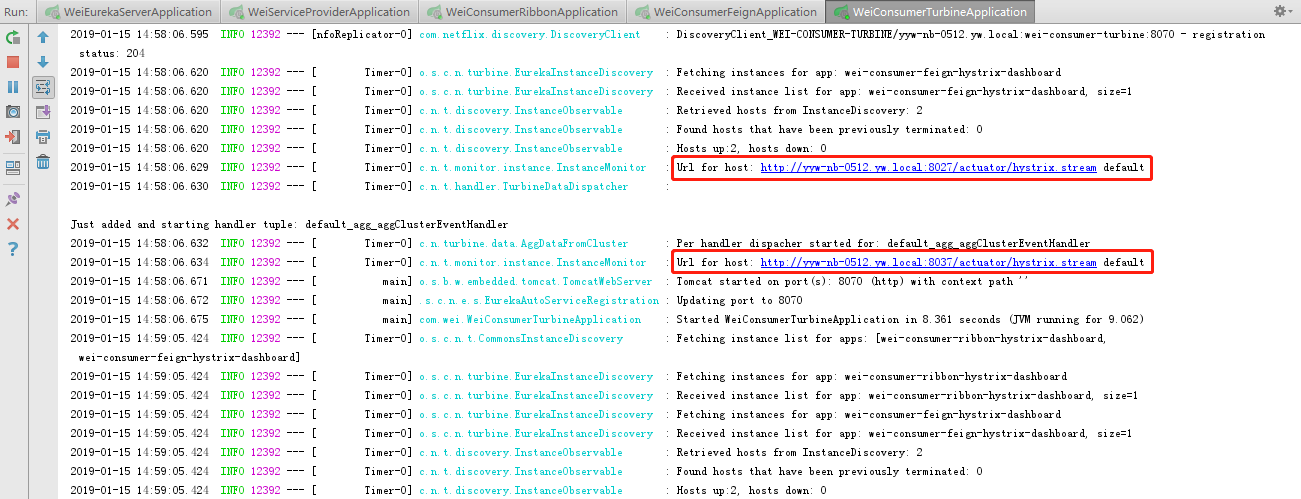Screen dimensions: 1301x499
Task: Click the o.s.b.w.embedded.tomcat.TomcatWebServer logger name
Action: 536,282
